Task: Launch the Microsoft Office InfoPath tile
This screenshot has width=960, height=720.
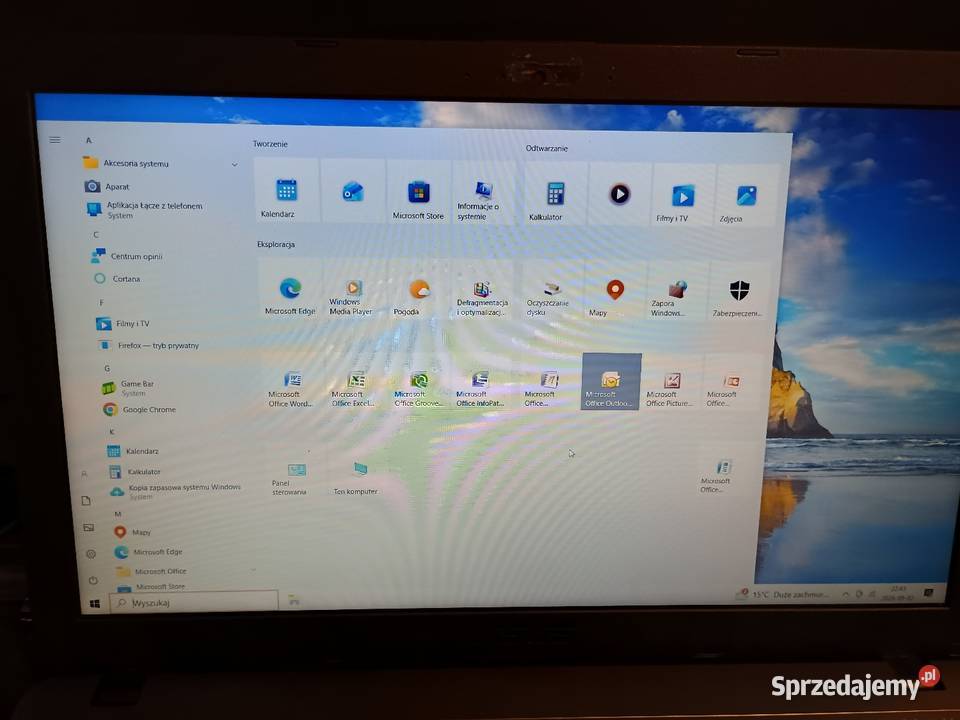Action: click(481, 382)
